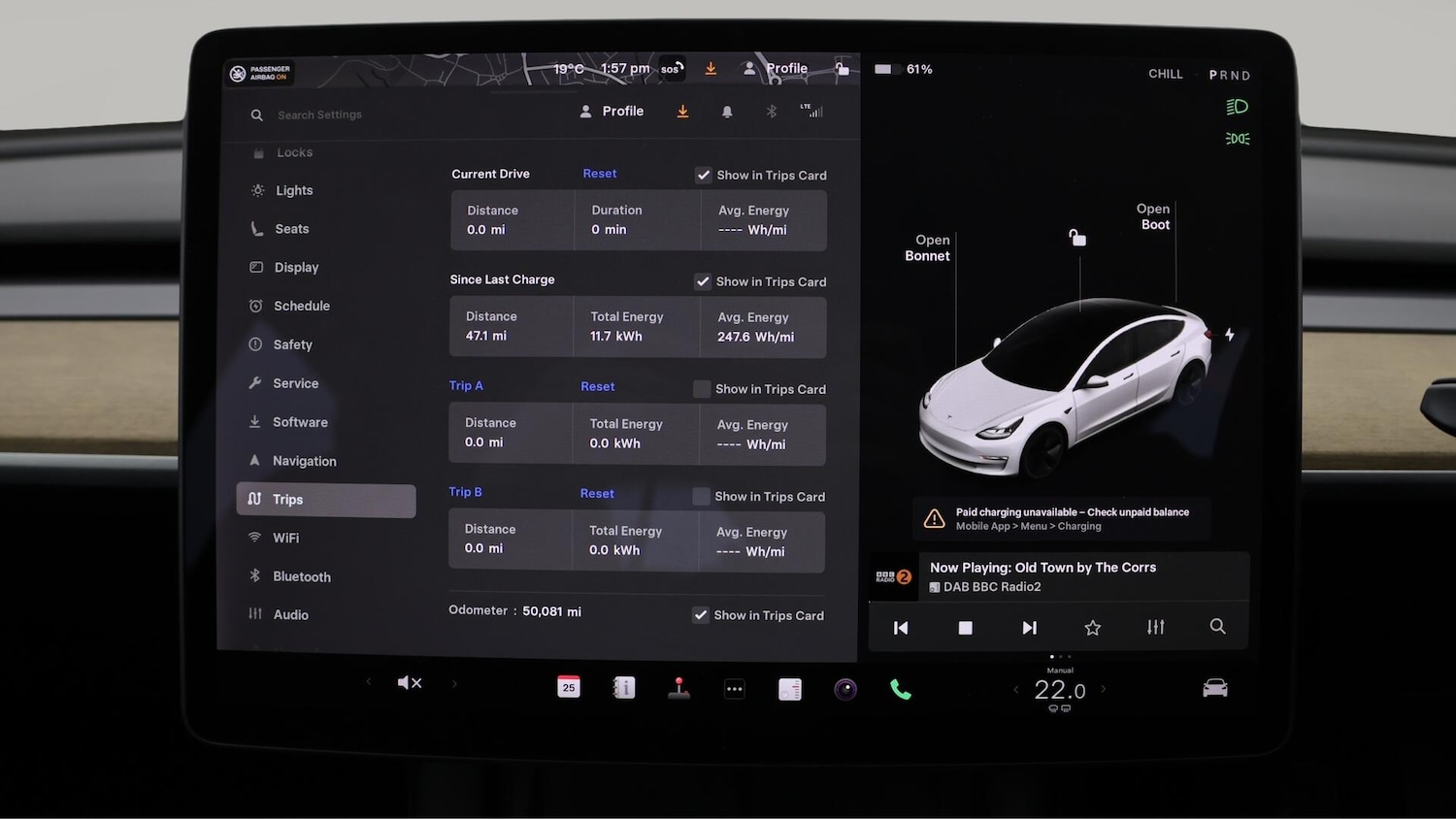Open the audio equalizer settings icon

pyautogui.click(x=1155, y=628)
